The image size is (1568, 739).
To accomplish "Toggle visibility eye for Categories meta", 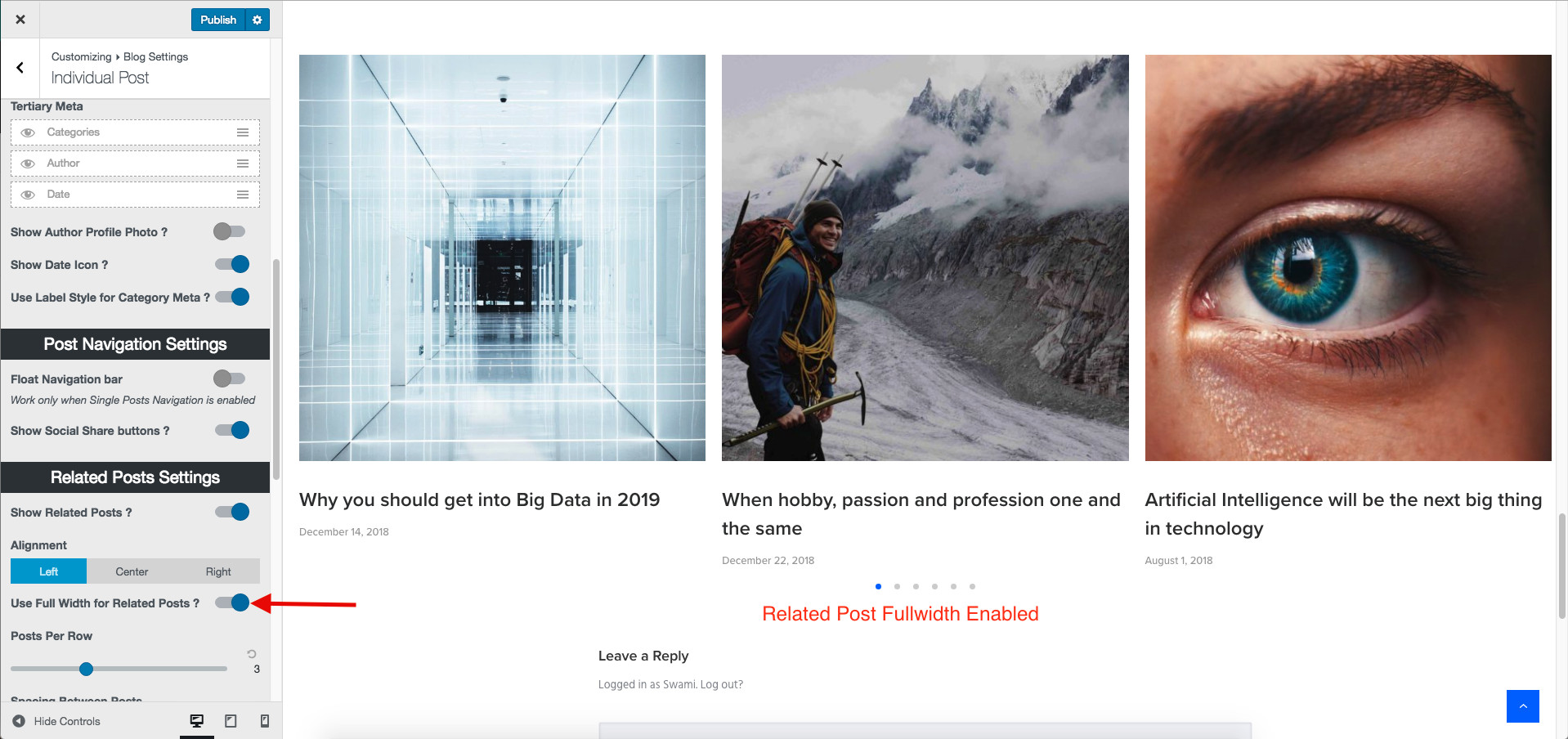I will (28, 132).
